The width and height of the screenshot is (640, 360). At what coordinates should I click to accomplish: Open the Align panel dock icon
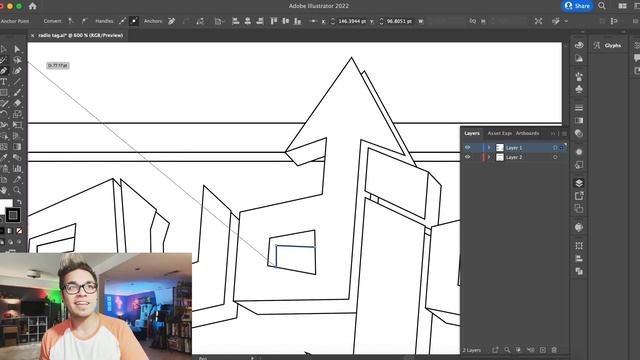coord(579,258)
